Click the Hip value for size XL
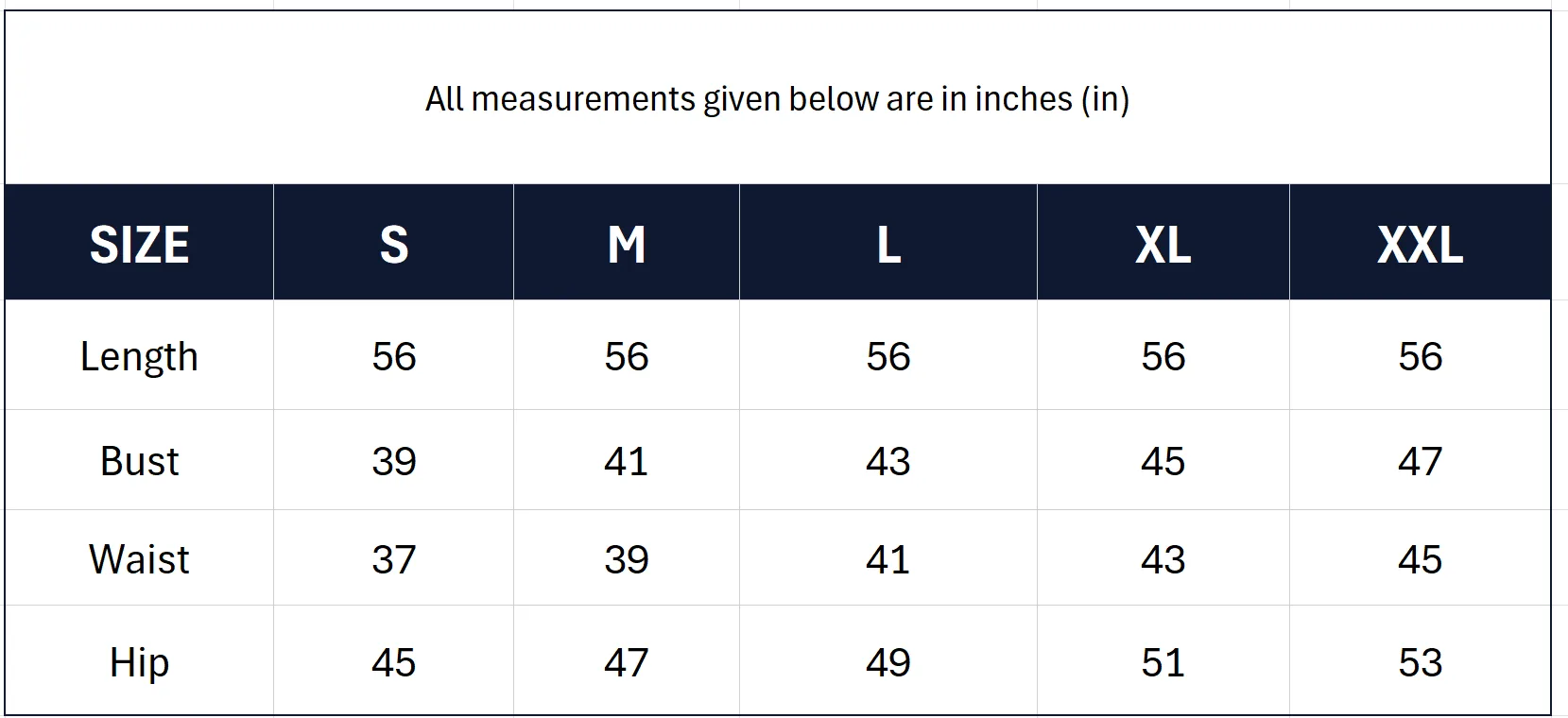 click(x=1163, y=663)
